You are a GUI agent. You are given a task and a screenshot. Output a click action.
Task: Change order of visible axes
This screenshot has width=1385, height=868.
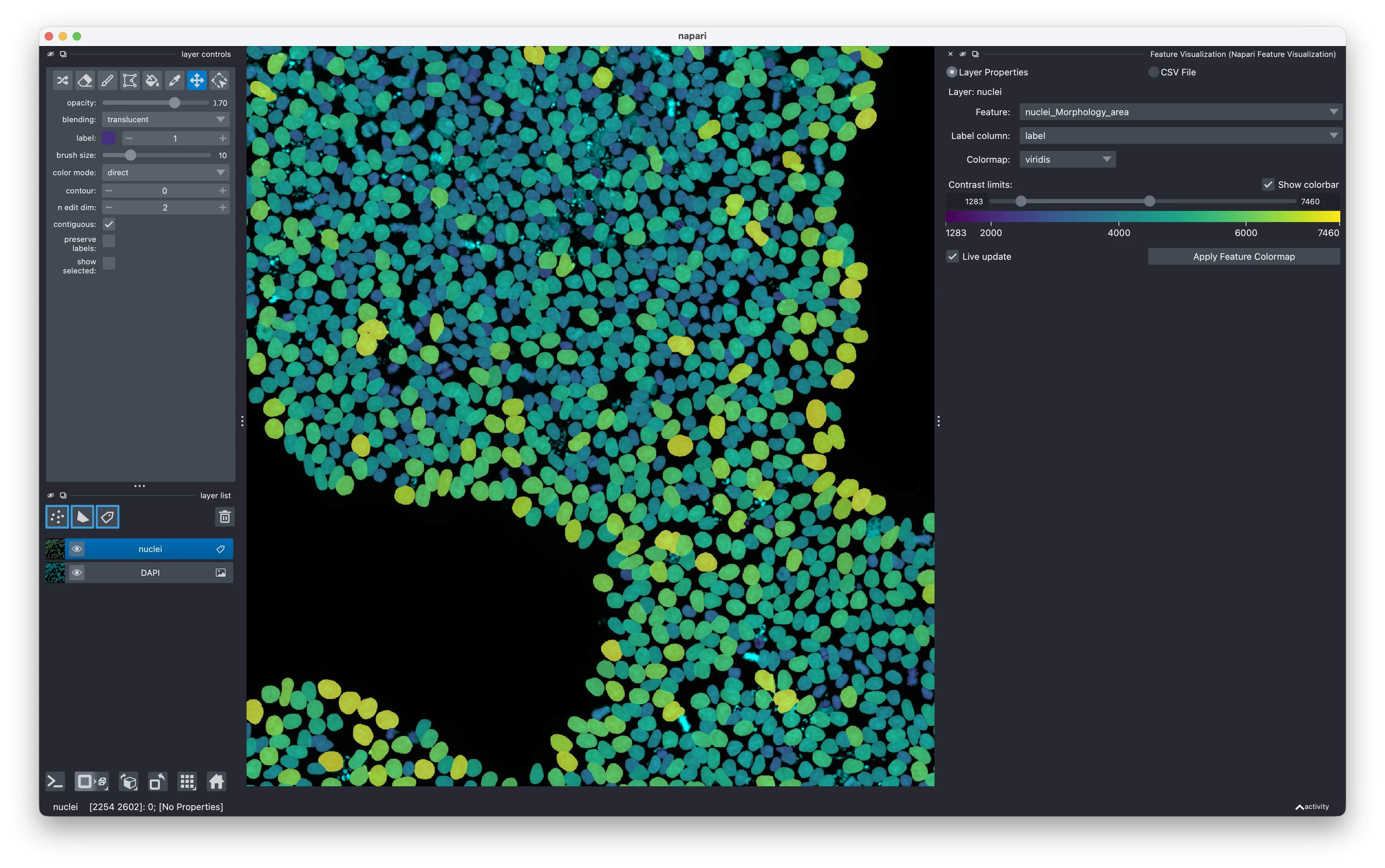pos(129,781)
